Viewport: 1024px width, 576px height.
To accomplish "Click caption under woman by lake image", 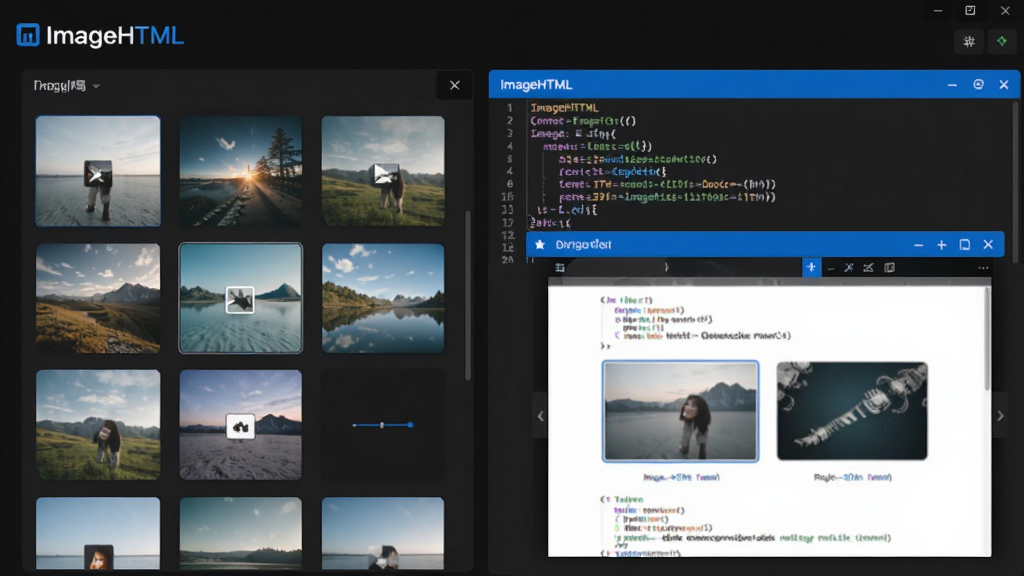I will (x=681, y=477).
